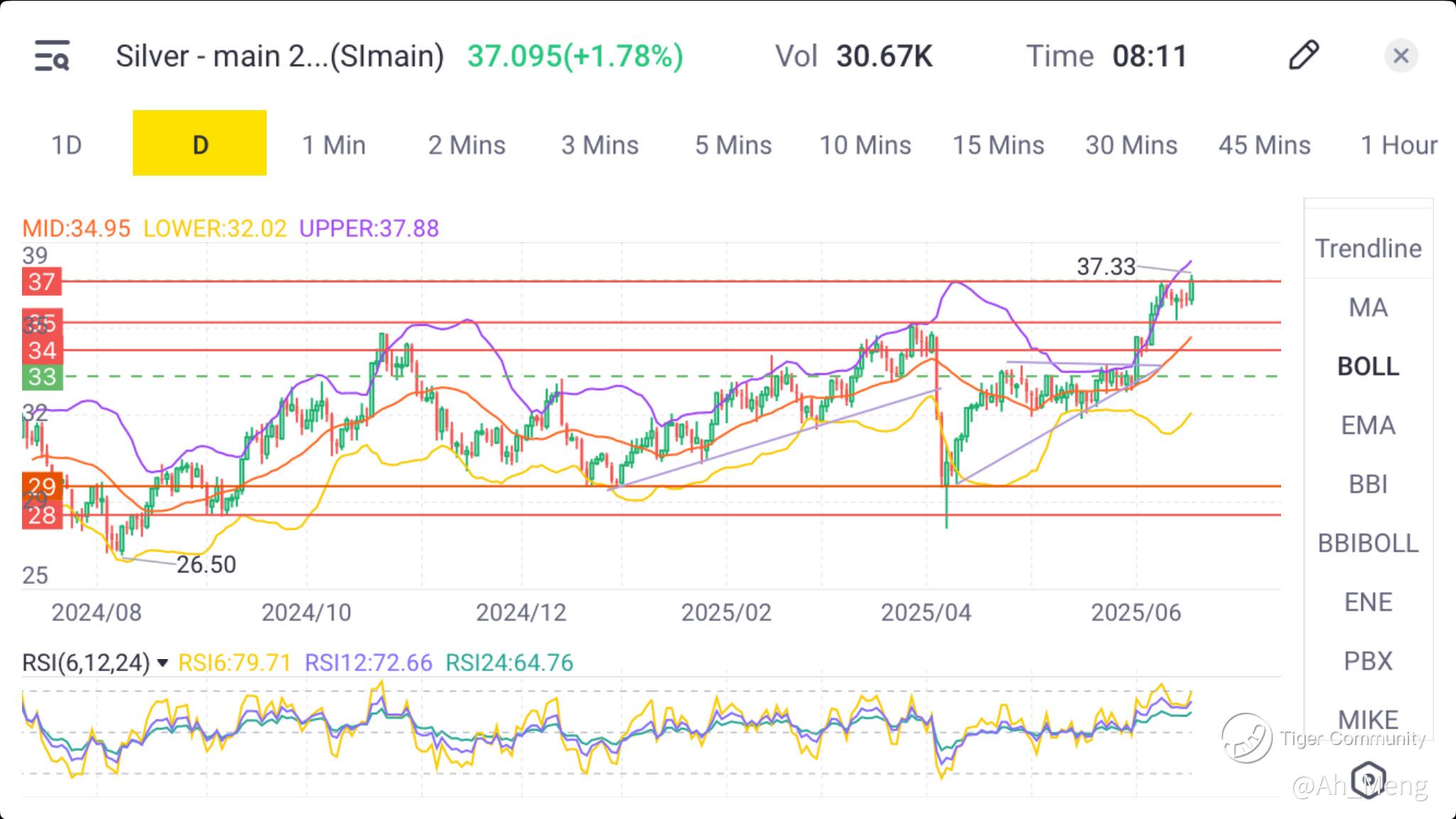Select the D daily timeframe tab
The height and width of the screenshot is (819, 1456).
(x=200, y=144)
